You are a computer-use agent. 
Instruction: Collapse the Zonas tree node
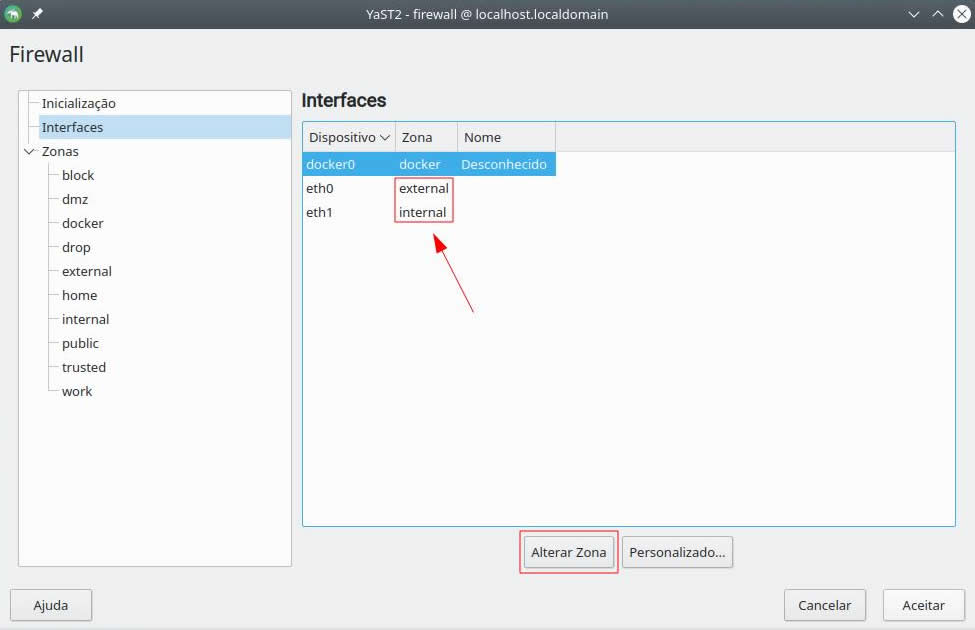click(28, 152)
